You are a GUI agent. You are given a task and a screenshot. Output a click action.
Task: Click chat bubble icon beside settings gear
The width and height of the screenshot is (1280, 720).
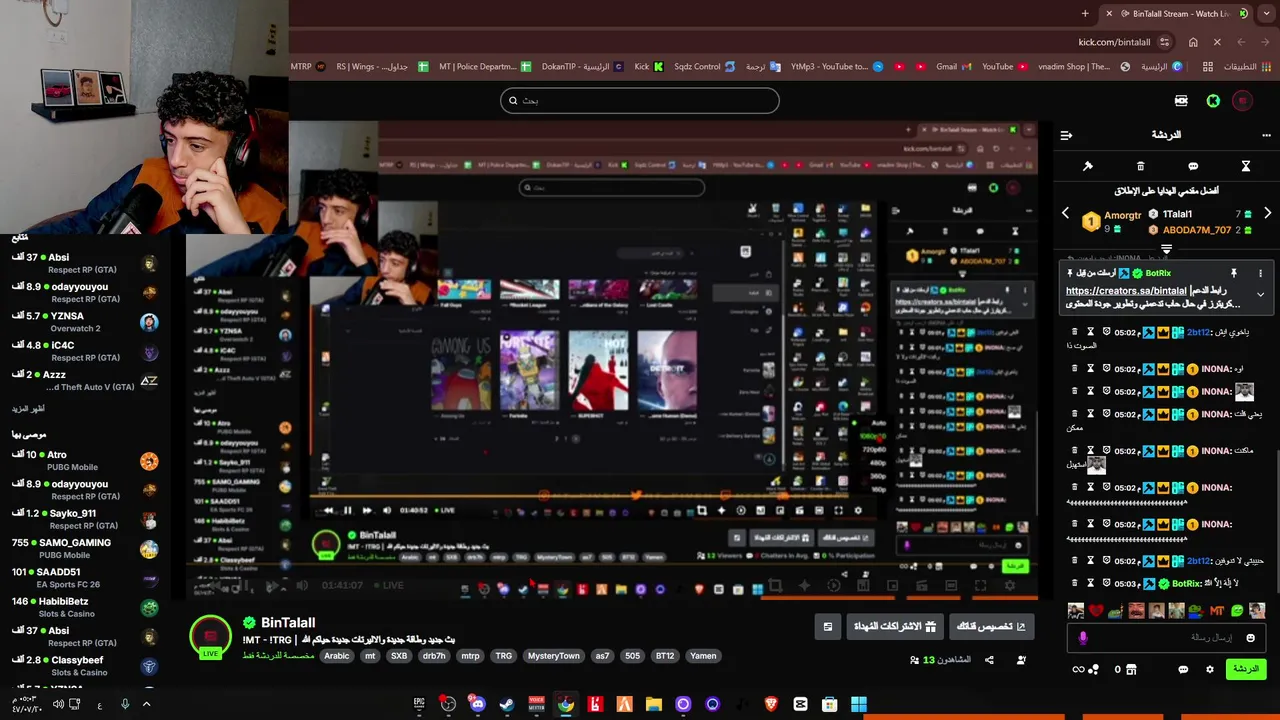[1183, 669]
